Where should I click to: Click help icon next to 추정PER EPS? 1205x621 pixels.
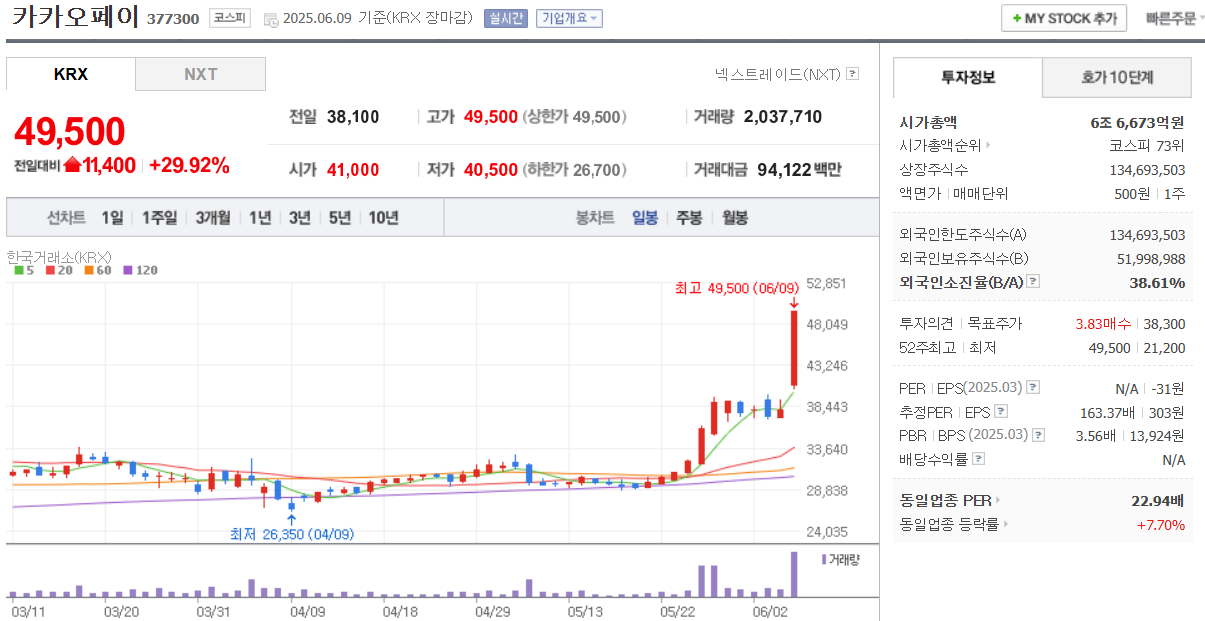coord(1000,411)
